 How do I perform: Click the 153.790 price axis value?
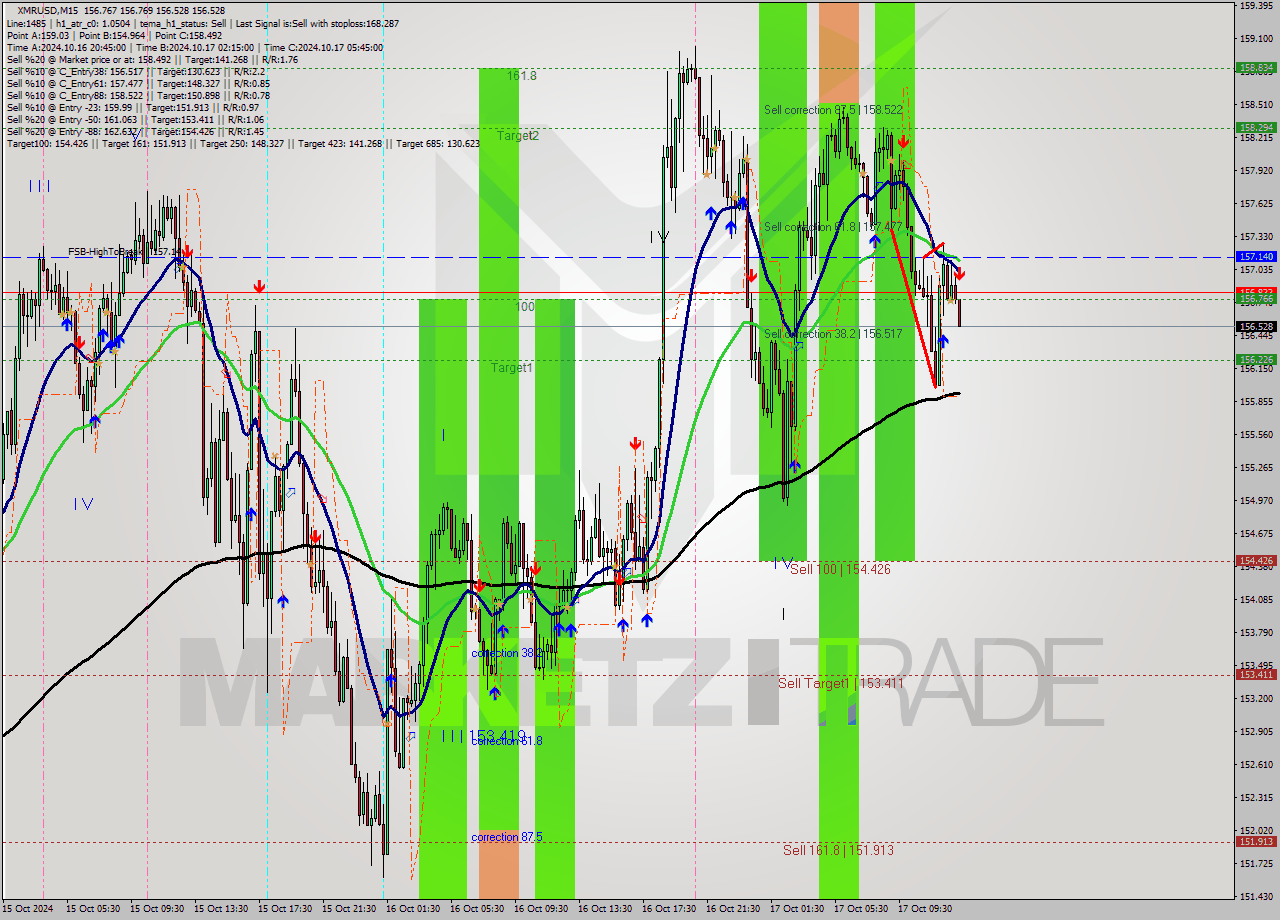1256,633
